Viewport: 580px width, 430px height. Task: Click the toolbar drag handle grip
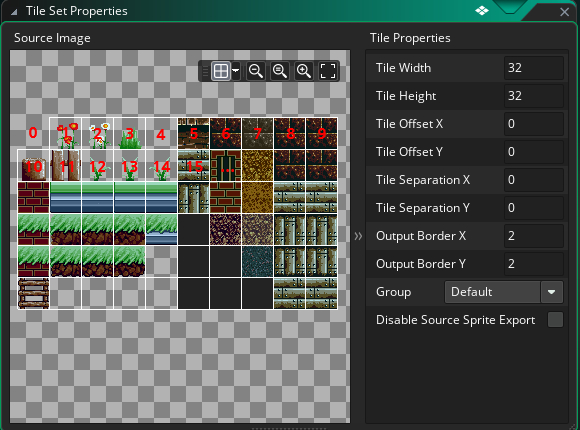pyautogui.click(x=205, y=71)
